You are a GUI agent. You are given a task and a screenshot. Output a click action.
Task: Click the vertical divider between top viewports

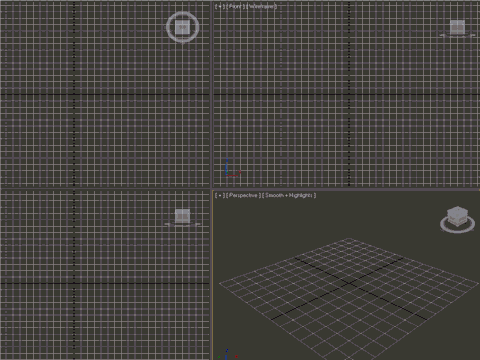[212, 94]
